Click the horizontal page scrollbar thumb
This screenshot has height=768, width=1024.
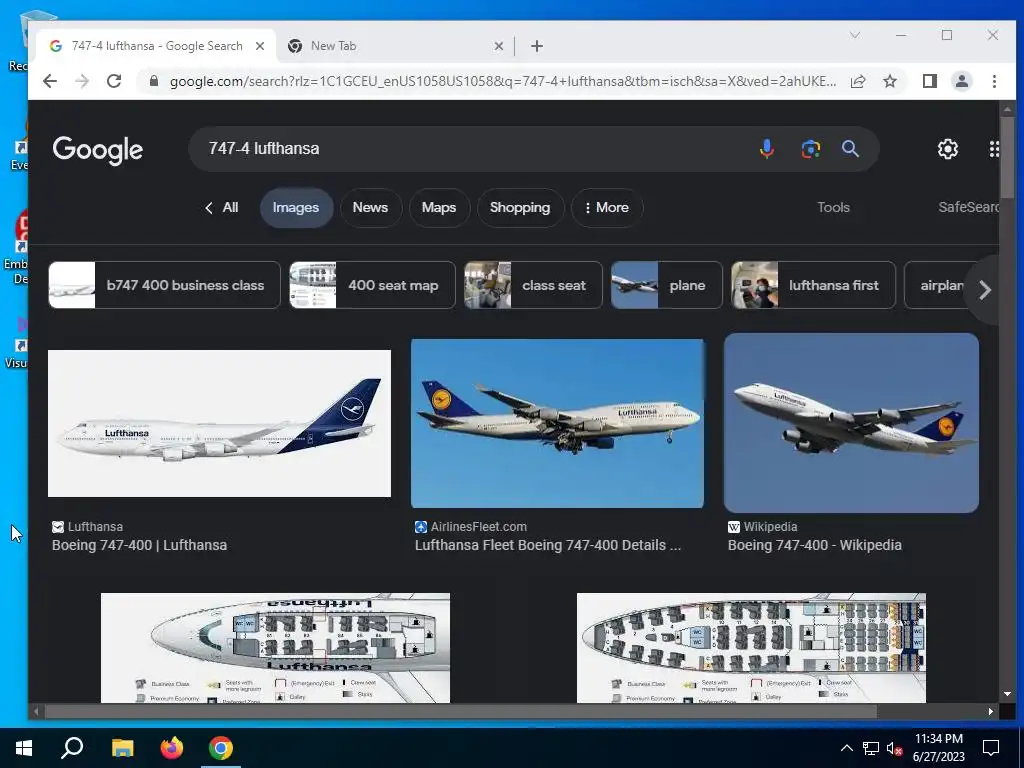(x=460, y=711)
